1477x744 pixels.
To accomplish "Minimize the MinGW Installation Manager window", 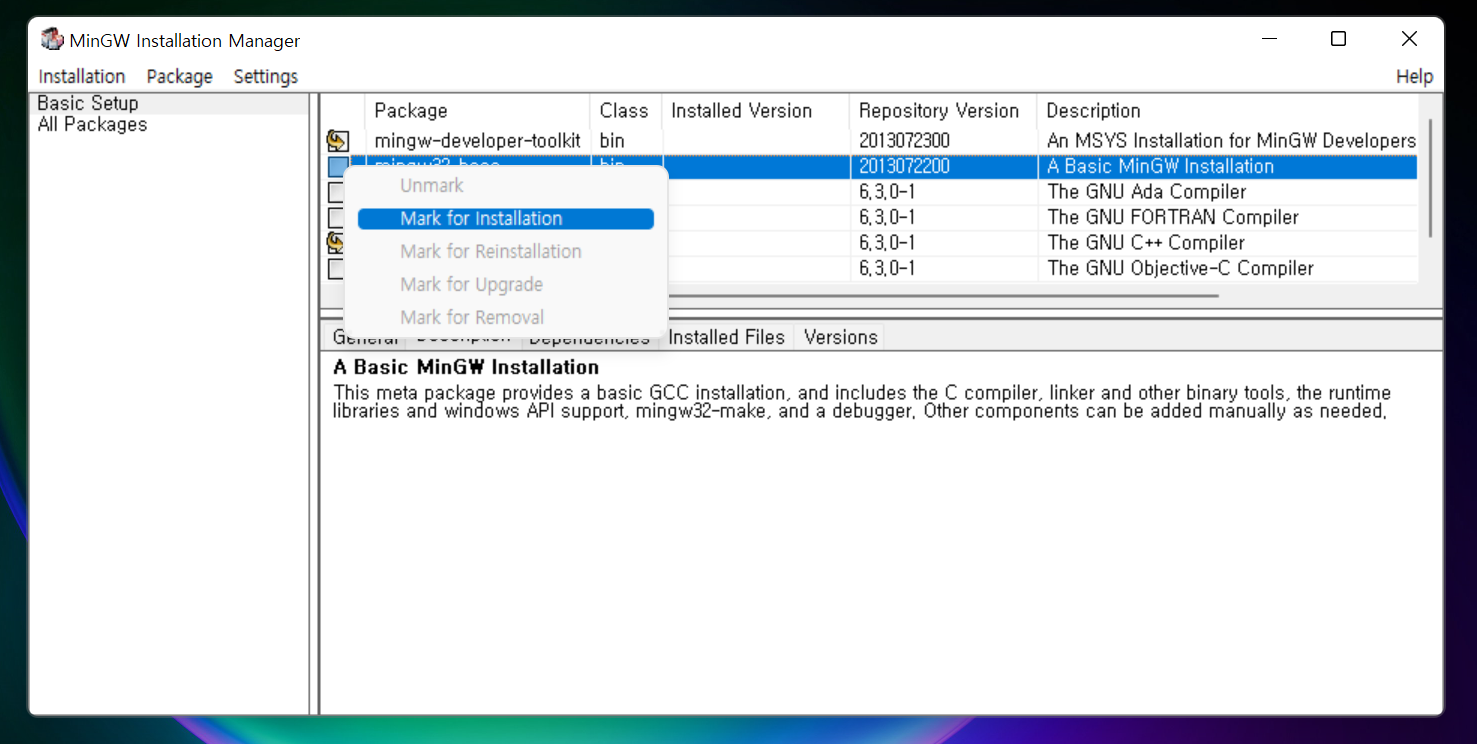I will [x=1269, y=39].
